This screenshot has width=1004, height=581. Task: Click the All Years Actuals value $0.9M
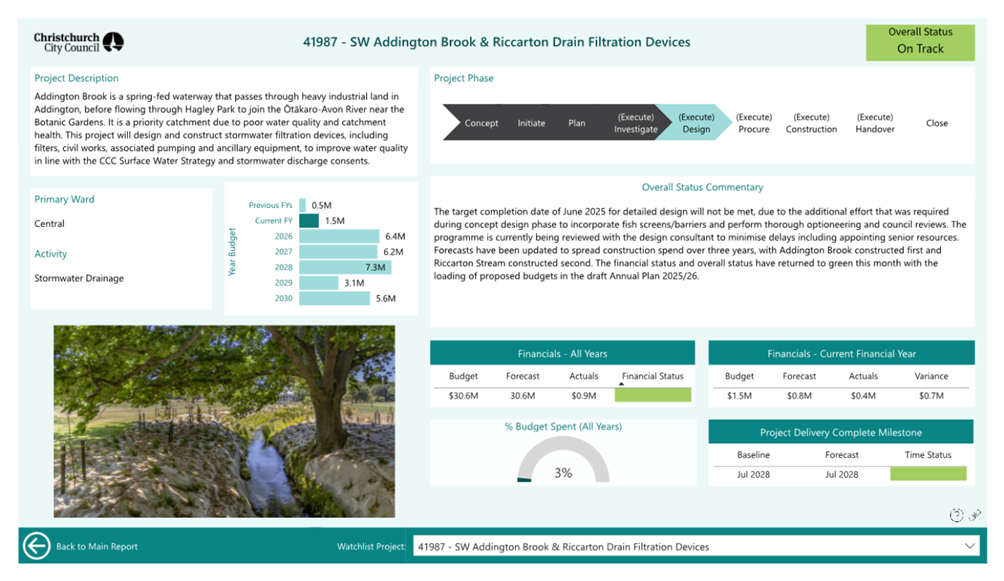pyautogui.click(x=583, y=396)
